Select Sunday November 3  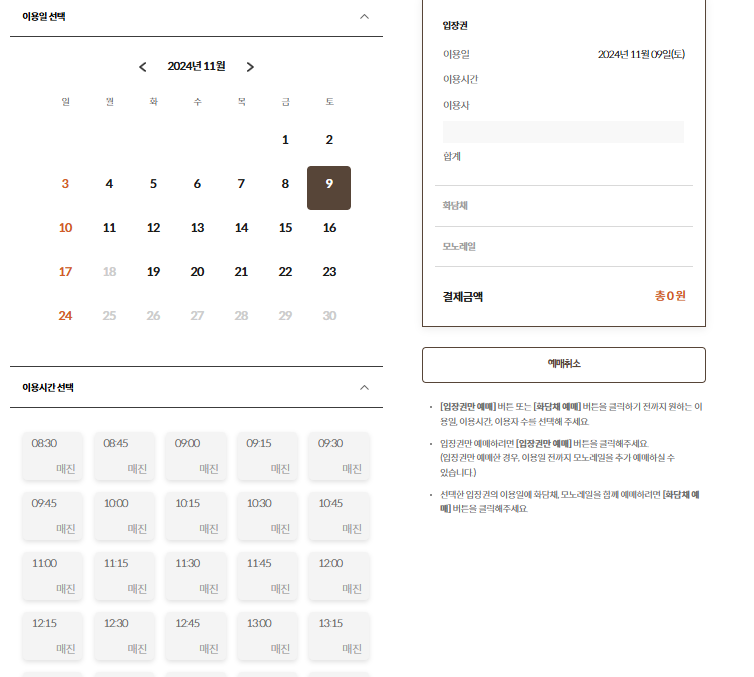[x=65, y=184]
